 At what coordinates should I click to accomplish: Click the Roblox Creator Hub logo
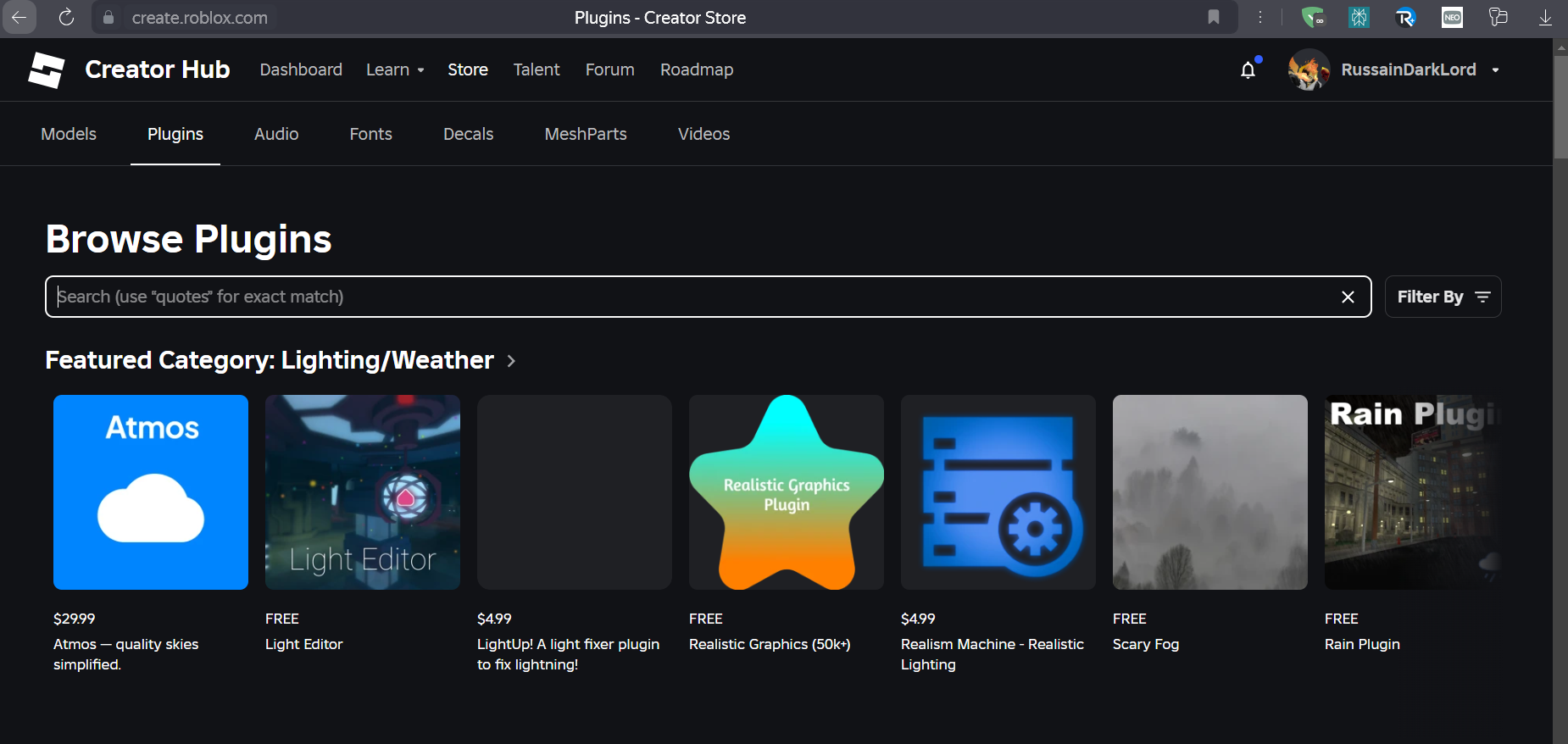coord(46,69)
